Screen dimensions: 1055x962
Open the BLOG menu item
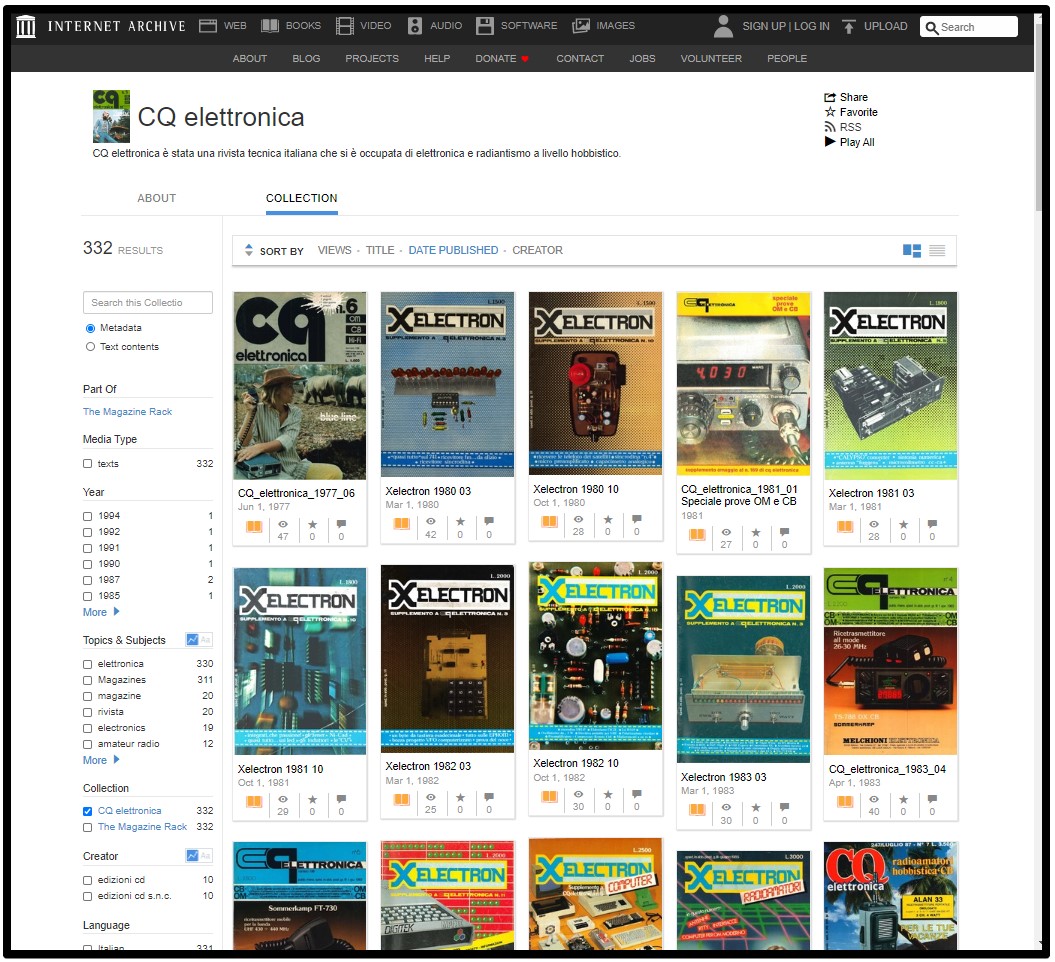click(x=306, y=59)
